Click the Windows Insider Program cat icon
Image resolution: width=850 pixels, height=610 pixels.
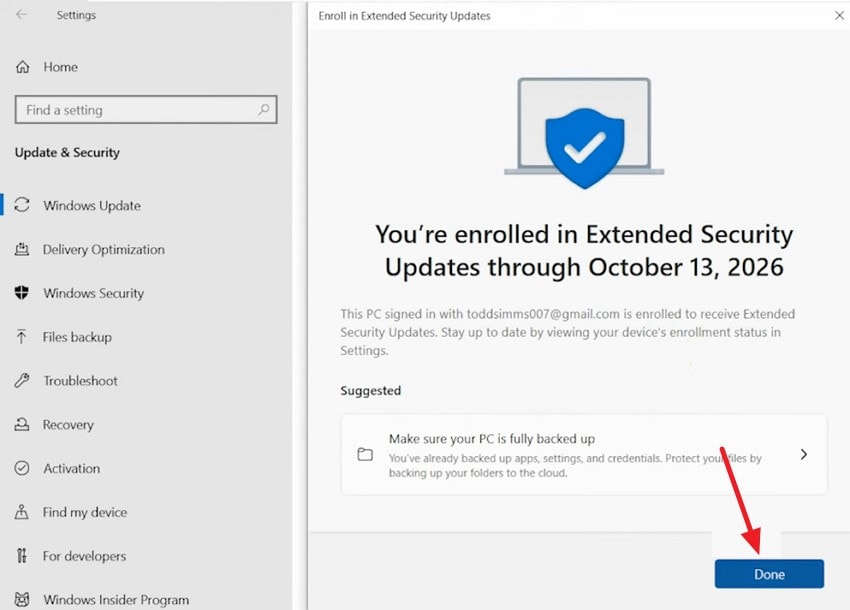click(22, 599)
